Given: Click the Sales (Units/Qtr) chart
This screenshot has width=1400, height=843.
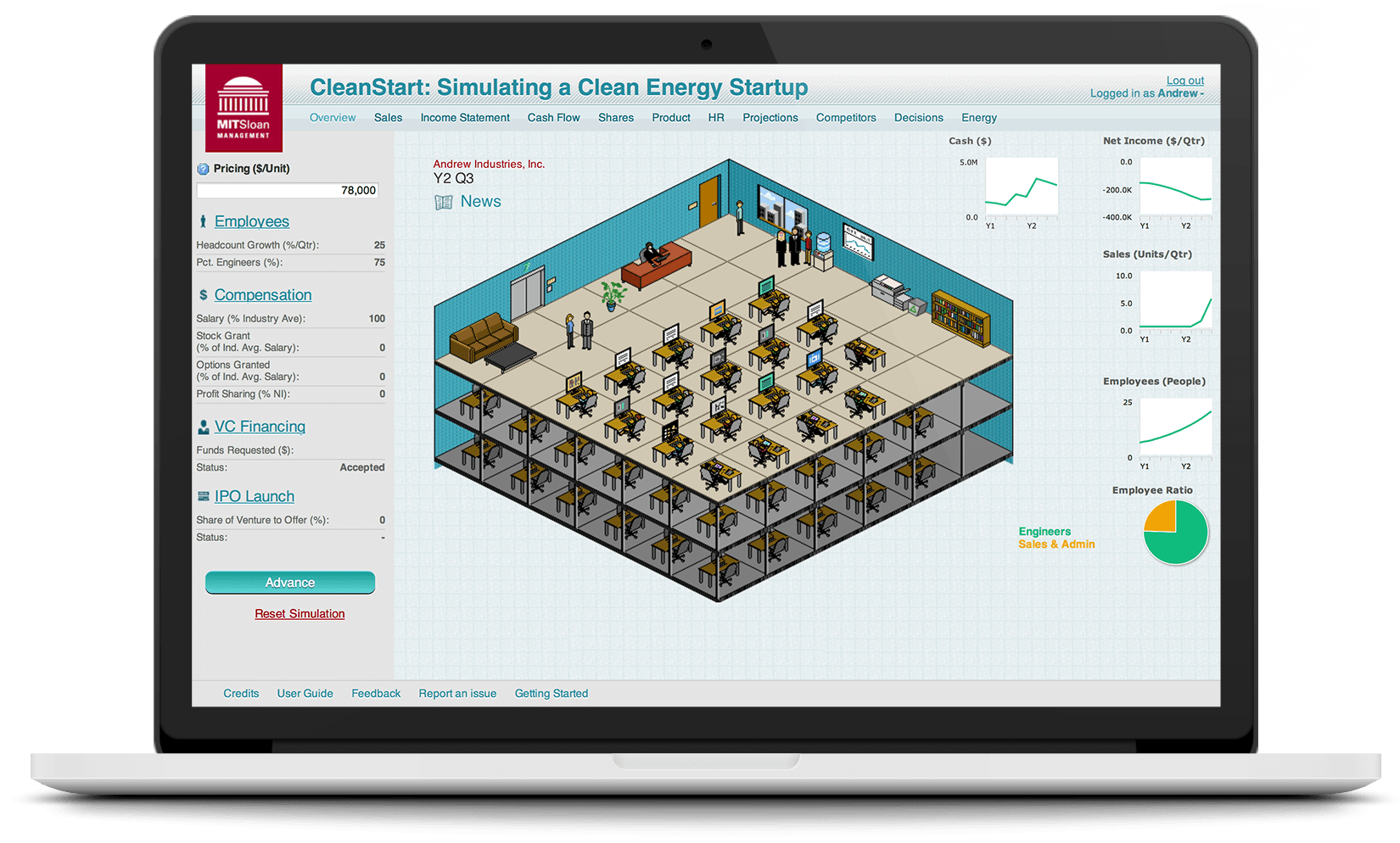Looking at the screenshot, I should pyautogui.click(x=1176, y=300).
